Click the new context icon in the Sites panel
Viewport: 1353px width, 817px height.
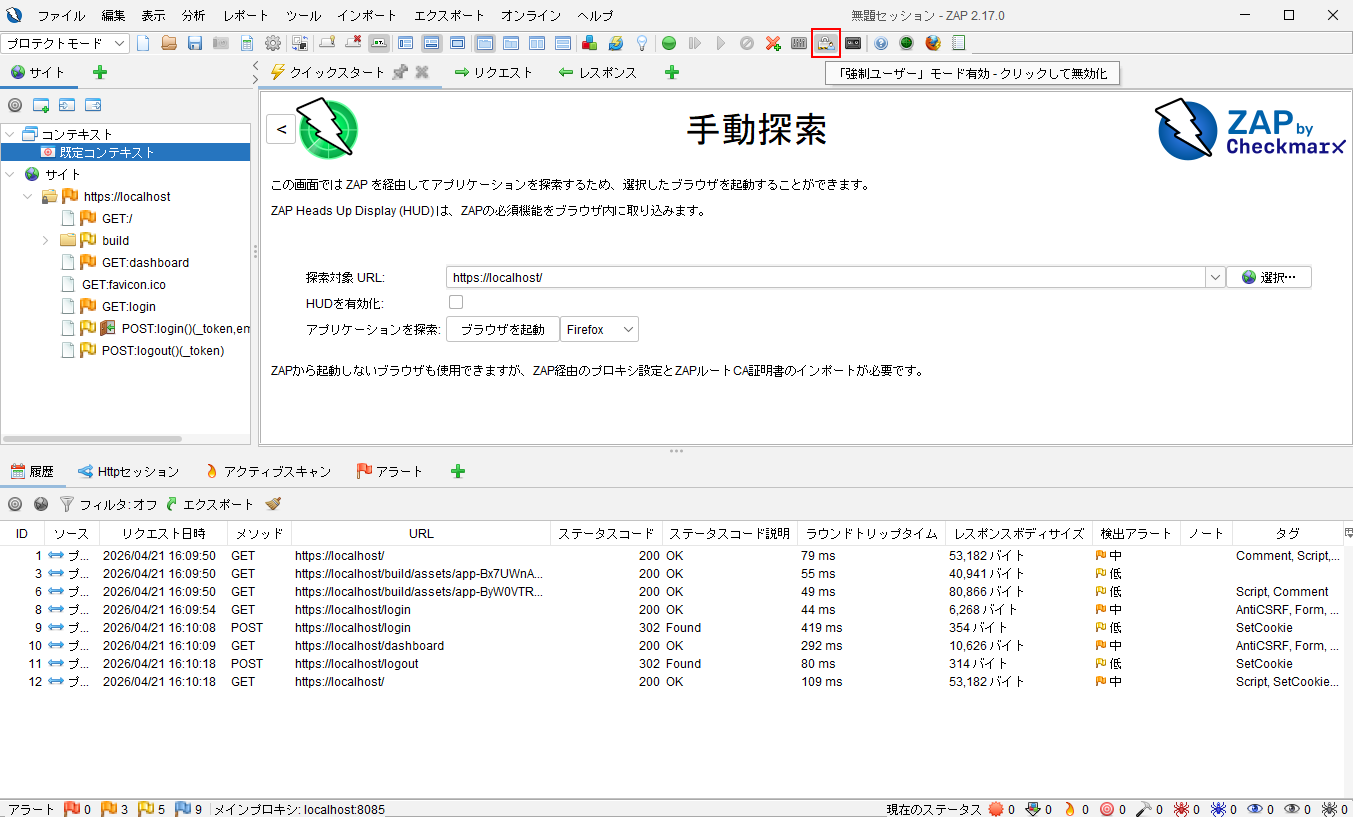click(41, 105)
